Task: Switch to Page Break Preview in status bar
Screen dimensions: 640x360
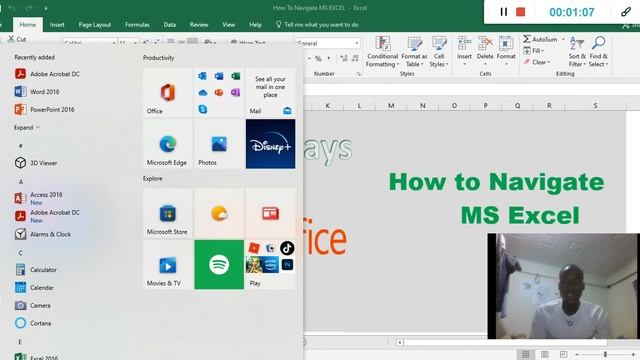Action: 563,354
